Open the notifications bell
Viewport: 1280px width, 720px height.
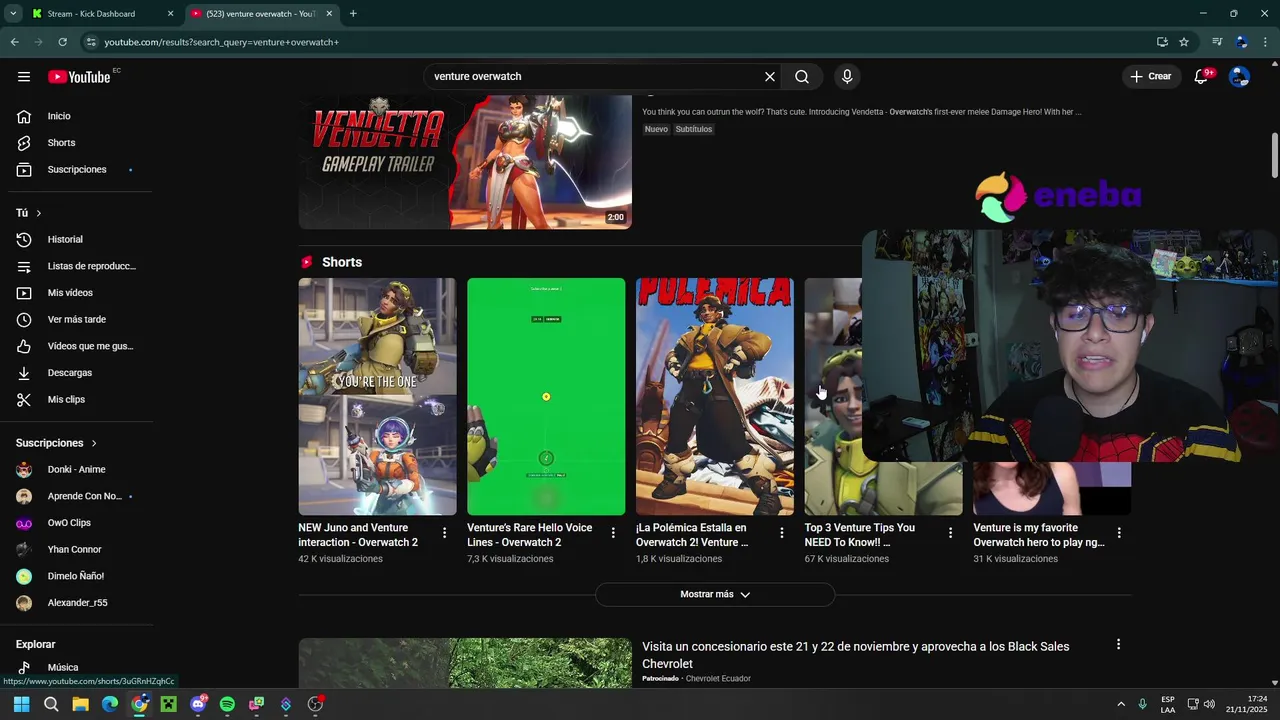coord(1202,77)
